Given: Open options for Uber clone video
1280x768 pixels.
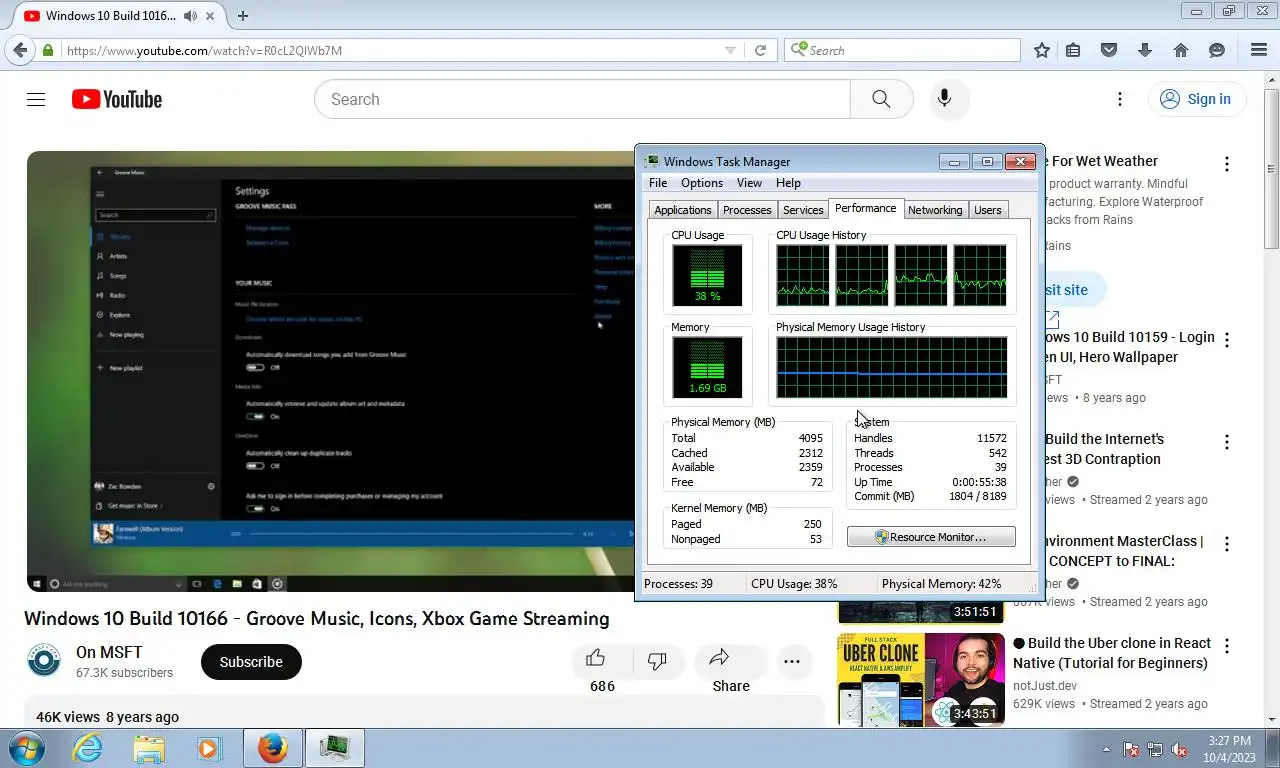Looking at the screenshot, I should [x=1227, y=646].
